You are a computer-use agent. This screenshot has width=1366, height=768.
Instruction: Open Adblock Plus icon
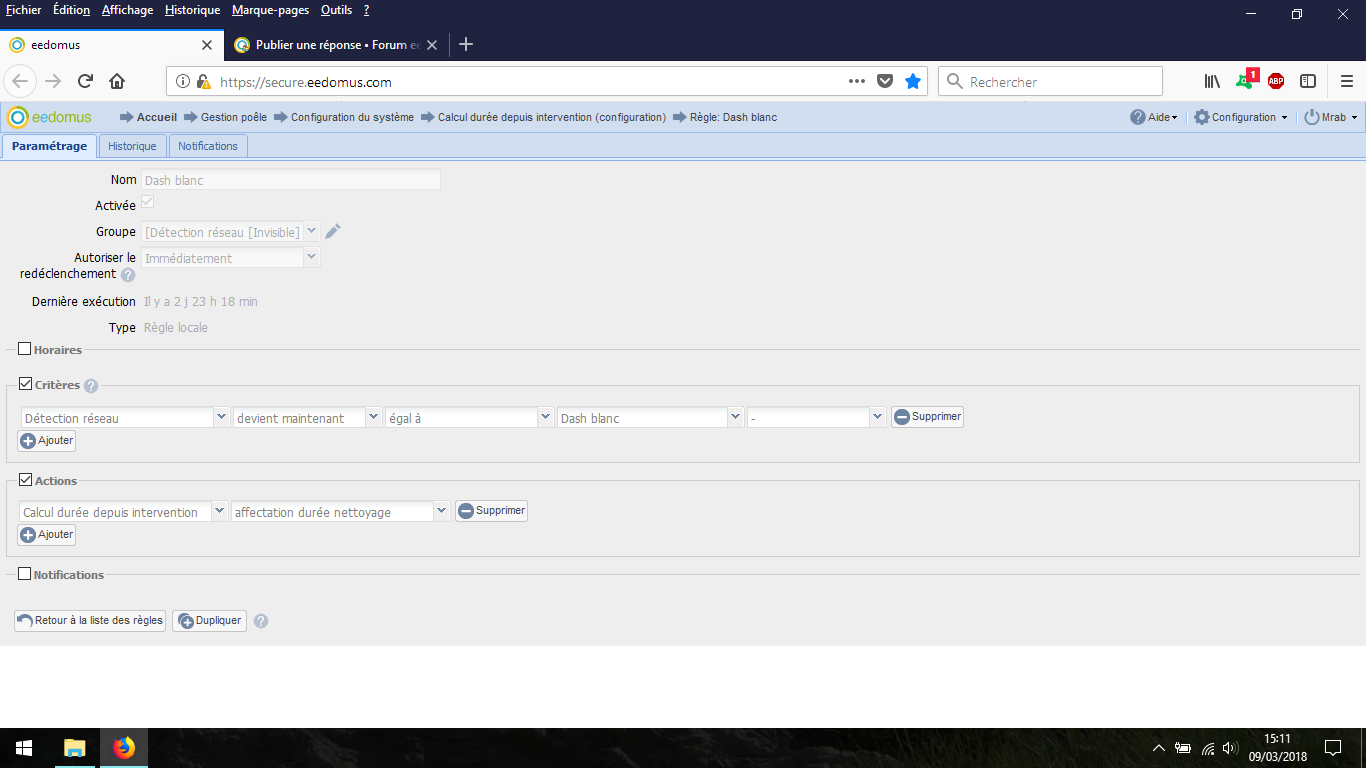point(1276,81)
